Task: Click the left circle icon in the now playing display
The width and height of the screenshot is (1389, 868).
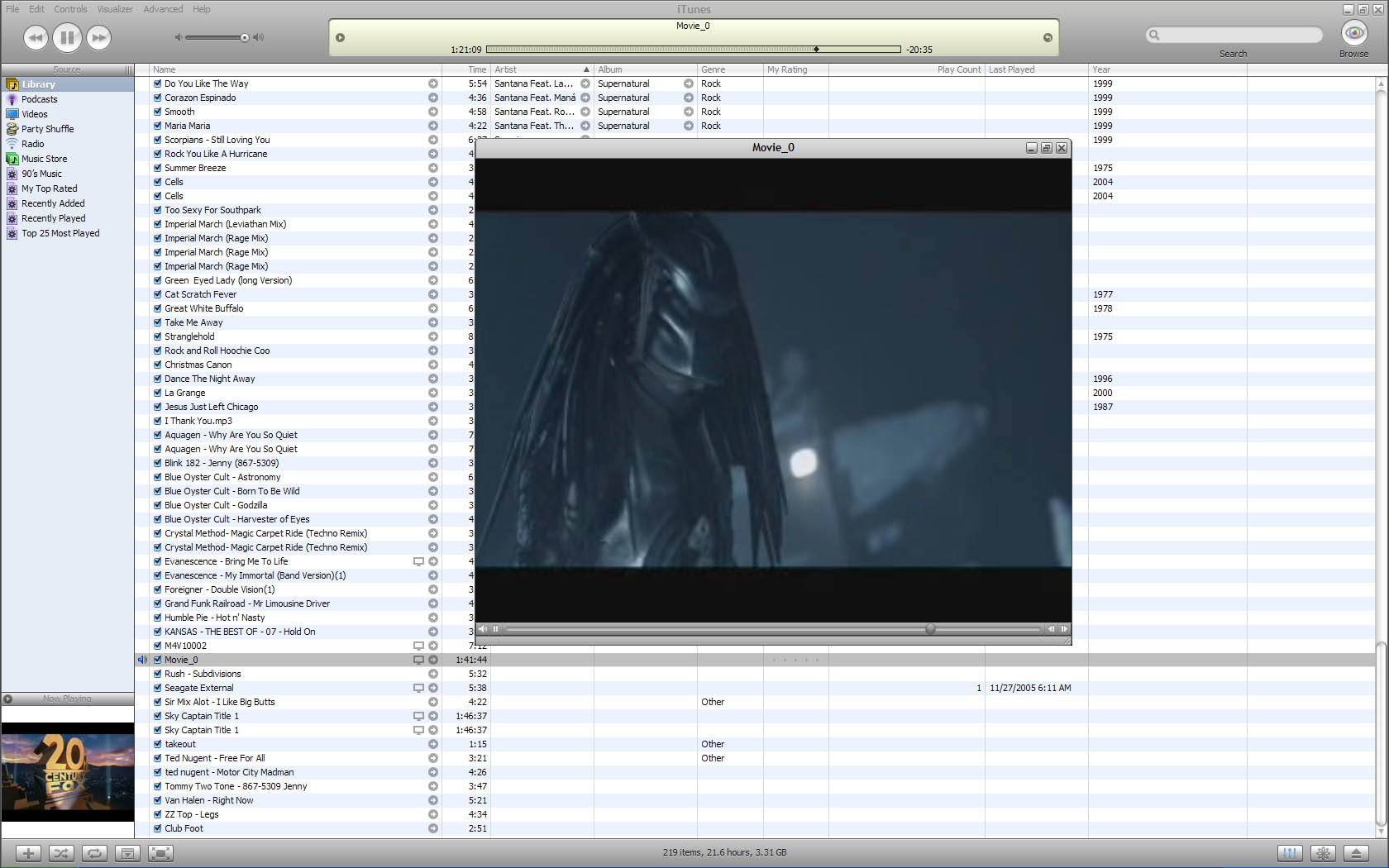Action: pyautogui.click(x=340, y=37)
